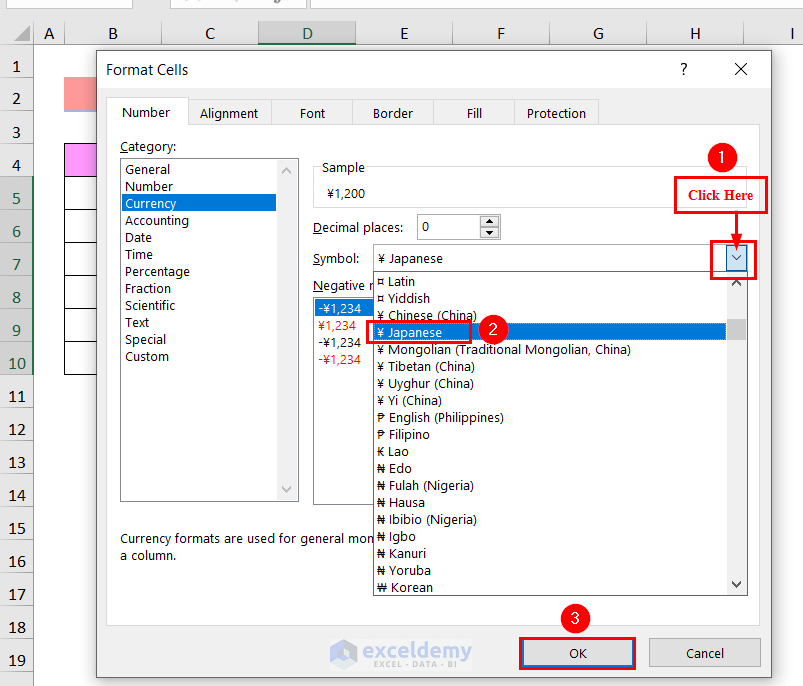Choose Date from the Category list
803x686 pixels.
click(x=138, y=237)
